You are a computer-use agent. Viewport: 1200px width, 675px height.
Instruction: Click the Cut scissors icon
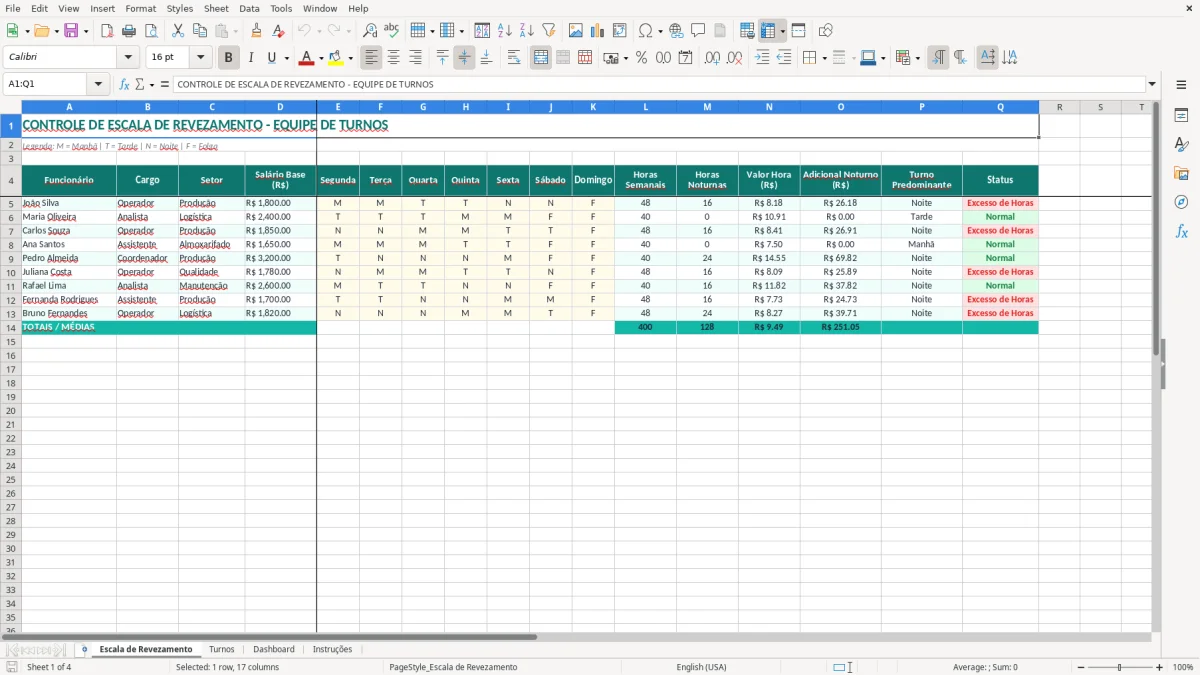[x=177, y=31]
